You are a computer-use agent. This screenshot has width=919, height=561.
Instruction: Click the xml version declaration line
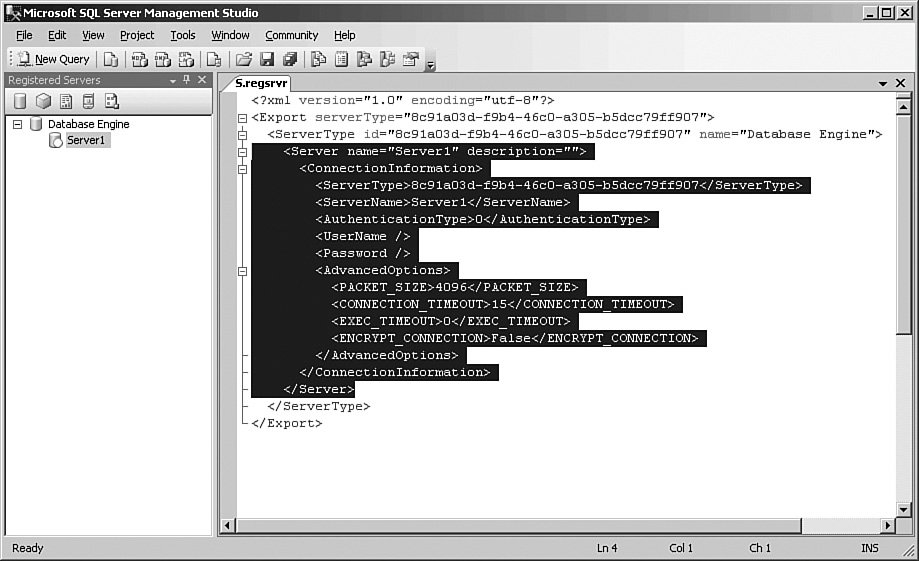click(403, 100)
